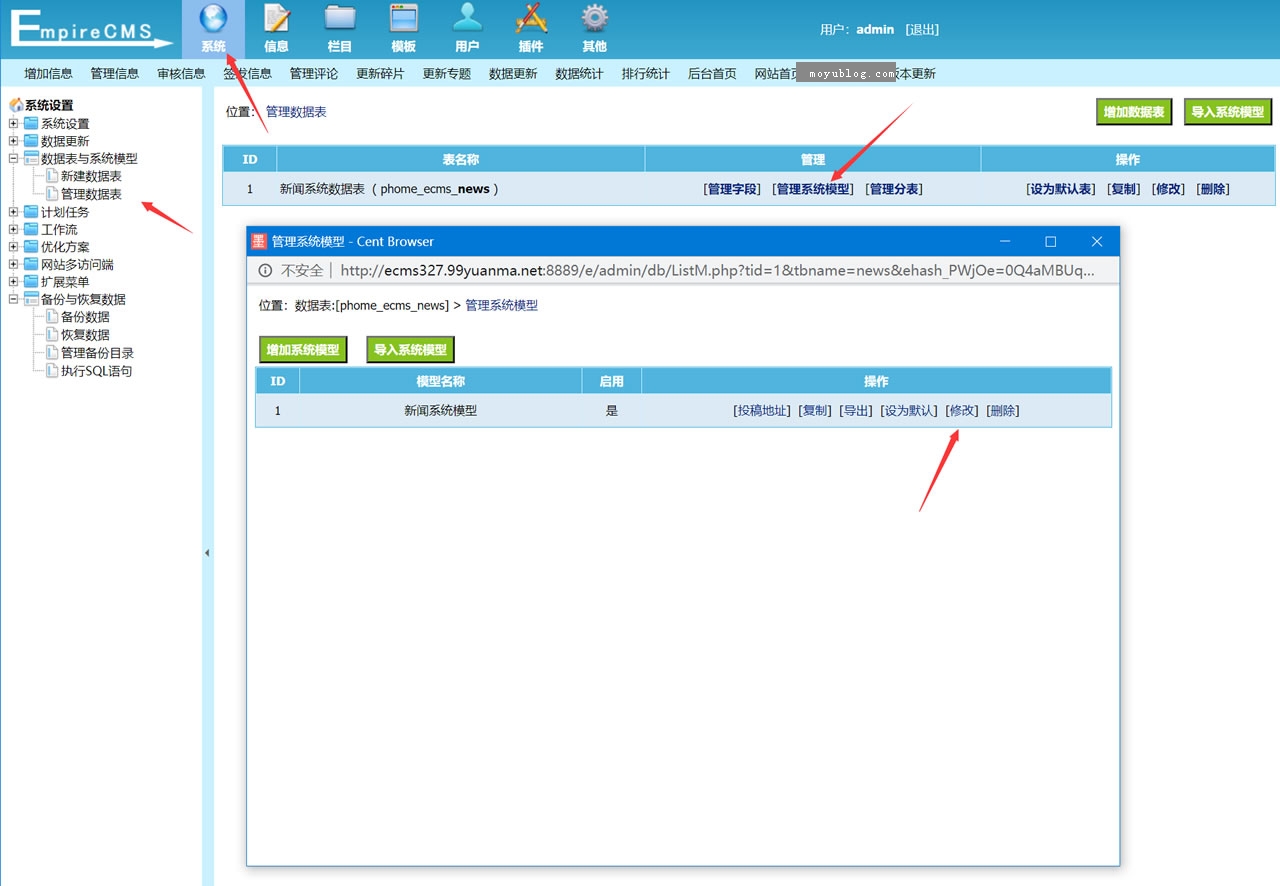Click [退出] to log out admin

[921, 29]
